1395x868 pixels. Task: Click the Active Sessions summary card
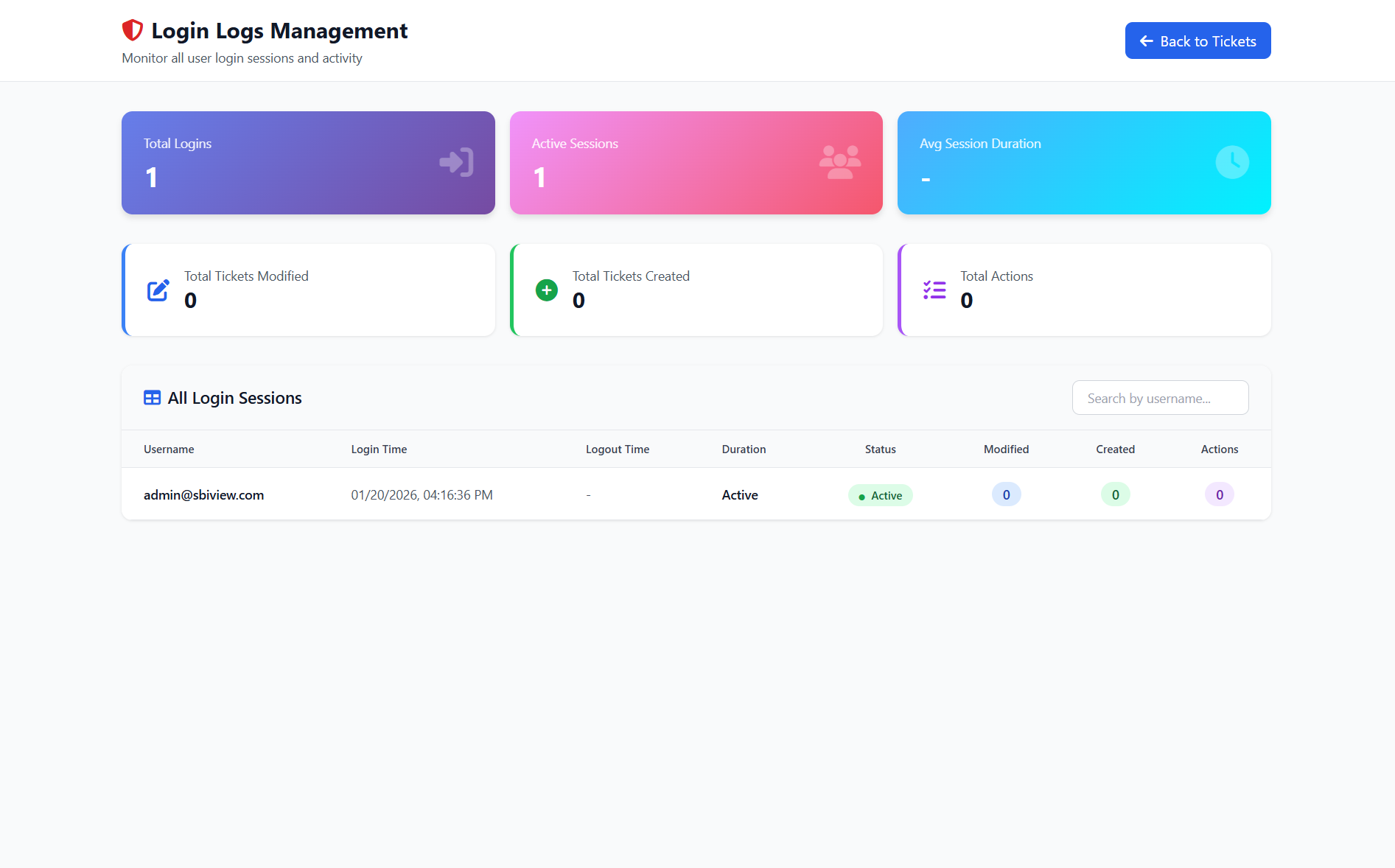point(696,163)
